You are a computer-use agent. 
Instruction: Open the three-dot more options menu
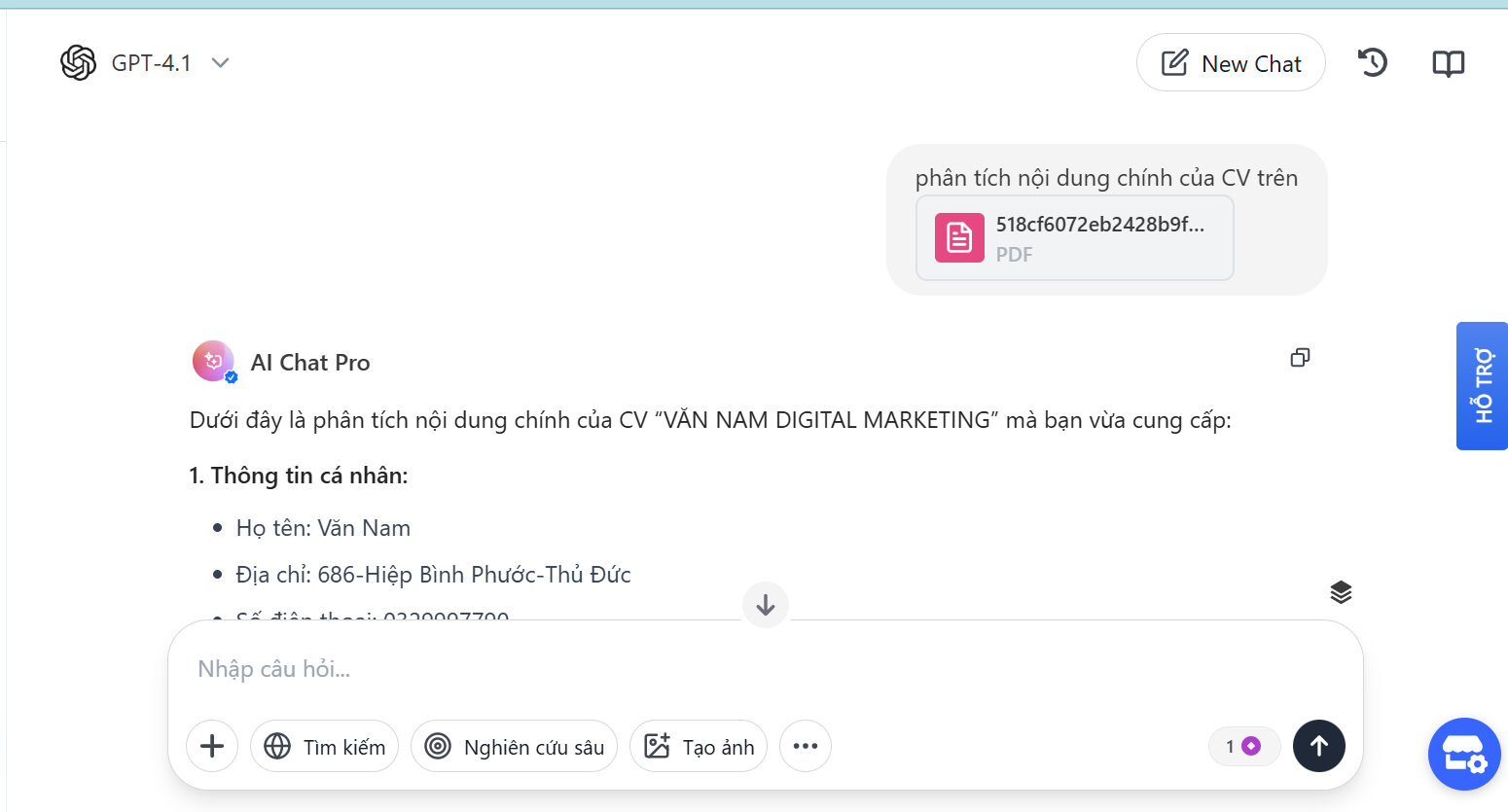pyautogui.click(x=806, y=746)
